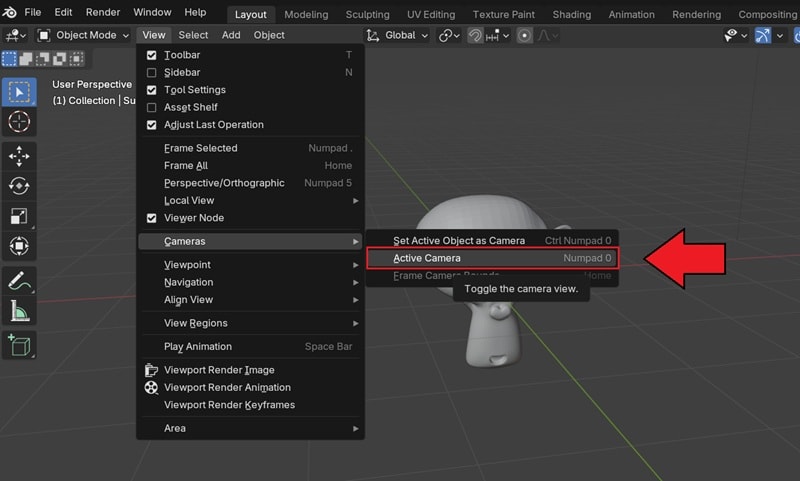Switch to the Modeling workspace tab
The width and height of the screenshot is (800, 481).
click(x=306, y=15)
